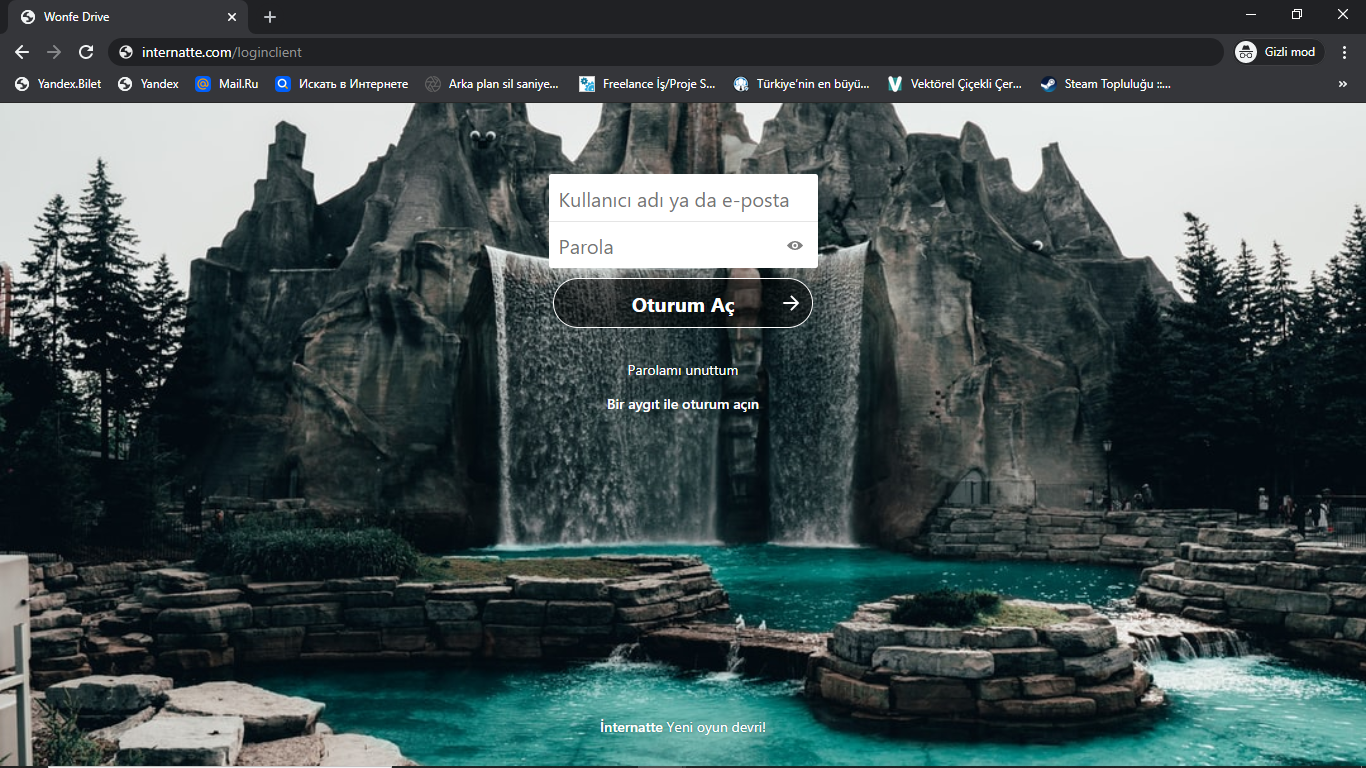Open the Arka plan sil saniye bookmark
Viewport: 1366px width, 768px height.
(492, 84)
